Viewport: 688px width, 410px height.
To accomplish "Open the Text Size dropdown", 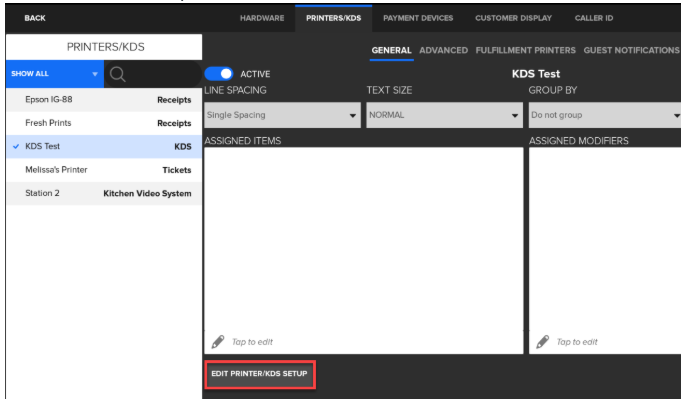I will point(444,115).
